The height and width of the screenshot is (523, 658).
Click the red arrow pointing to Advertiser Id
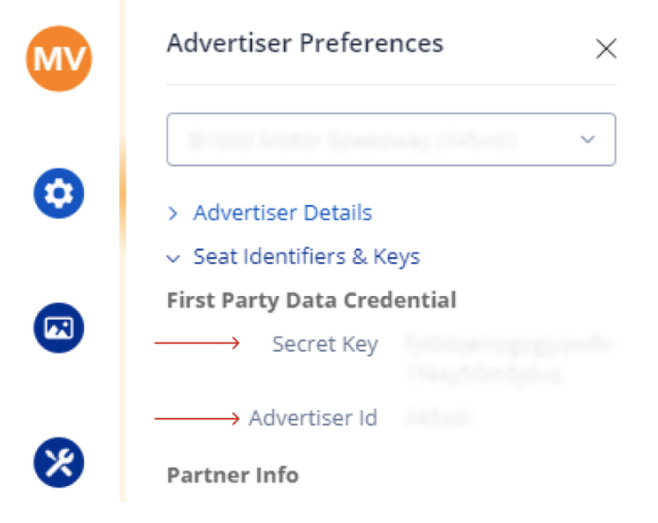coord(197,418)
